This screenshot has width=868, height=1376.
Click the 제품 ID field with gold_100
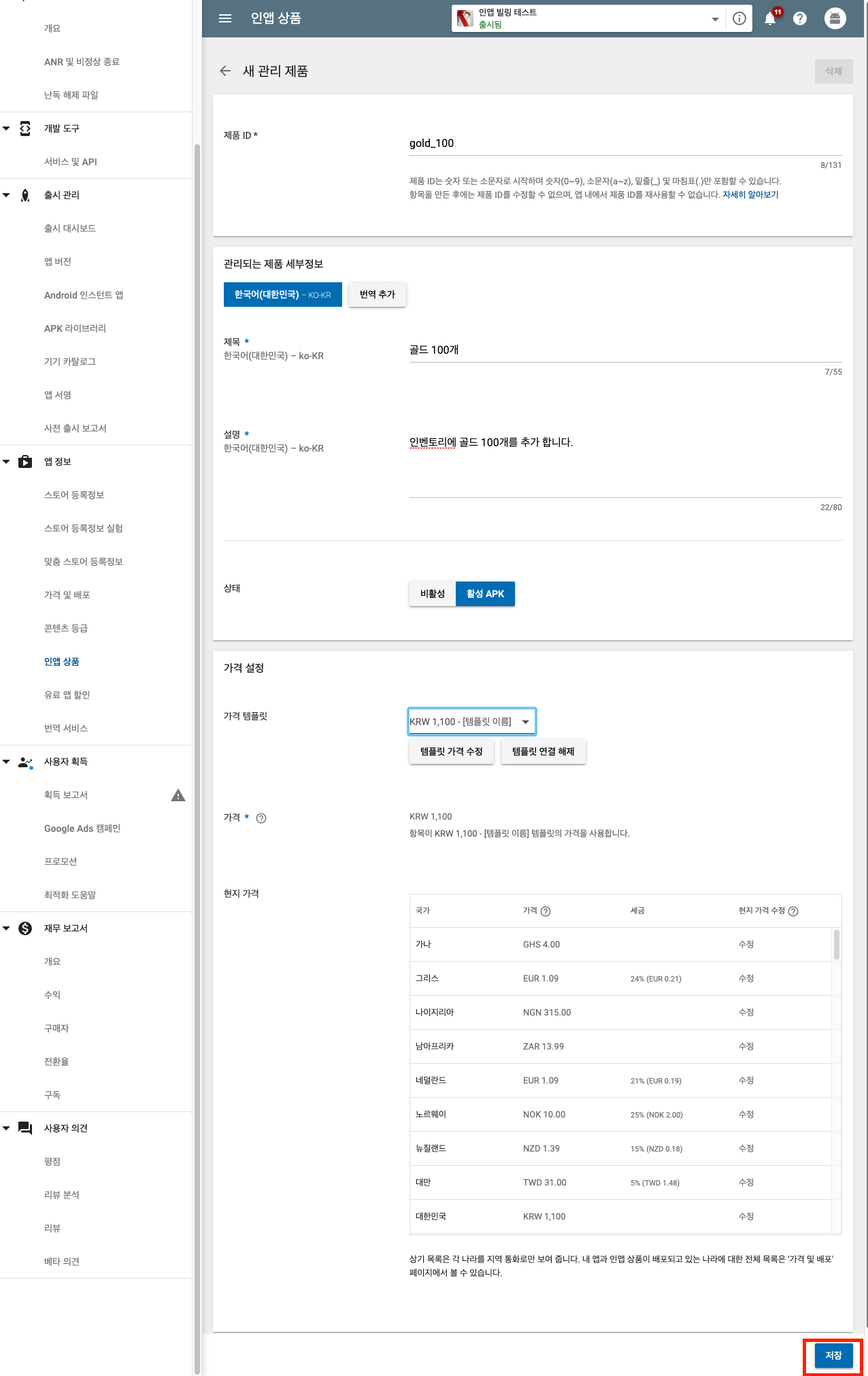click(625, 144)
